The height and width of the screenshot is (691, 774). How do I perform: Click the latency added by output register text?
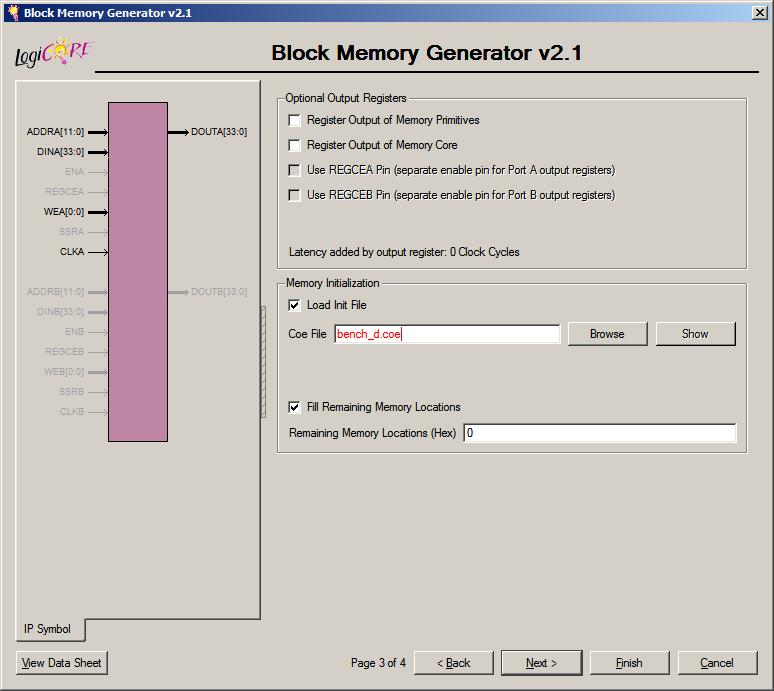point(404,252)
